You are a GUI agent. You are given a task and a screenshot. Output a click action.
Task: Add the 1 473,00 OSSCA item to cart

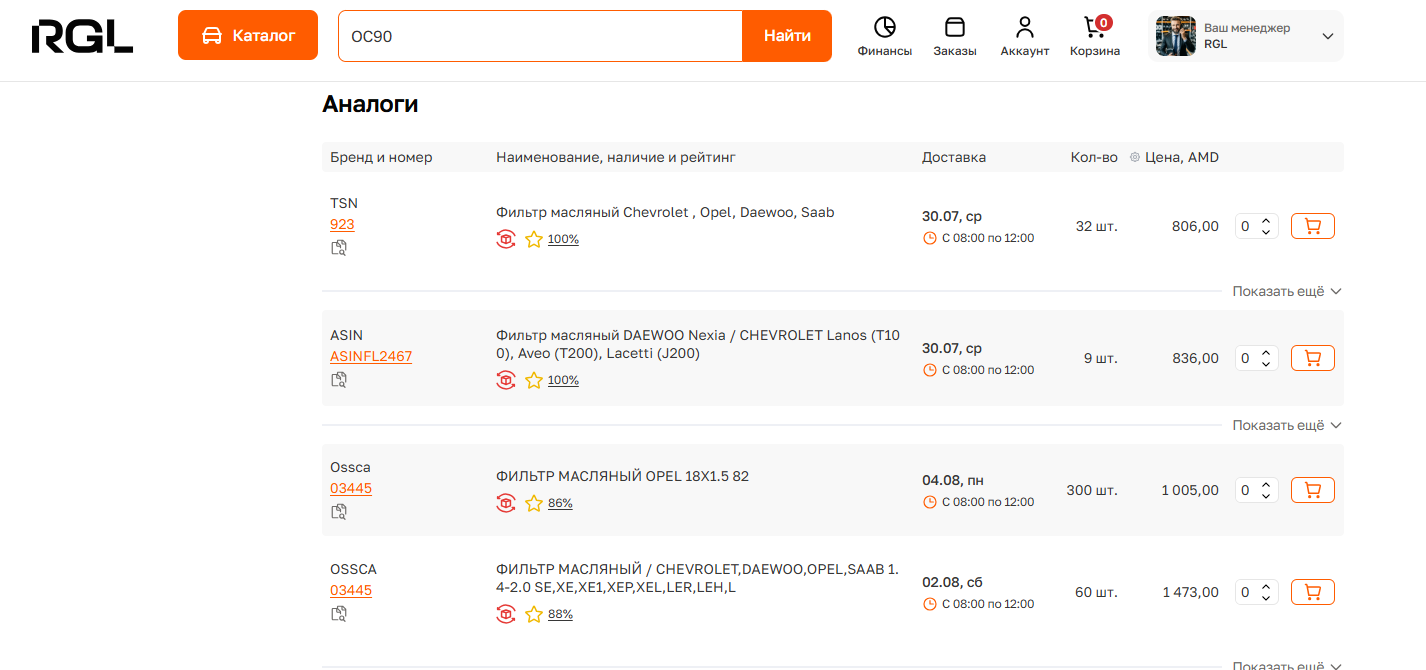(1313, 592)
